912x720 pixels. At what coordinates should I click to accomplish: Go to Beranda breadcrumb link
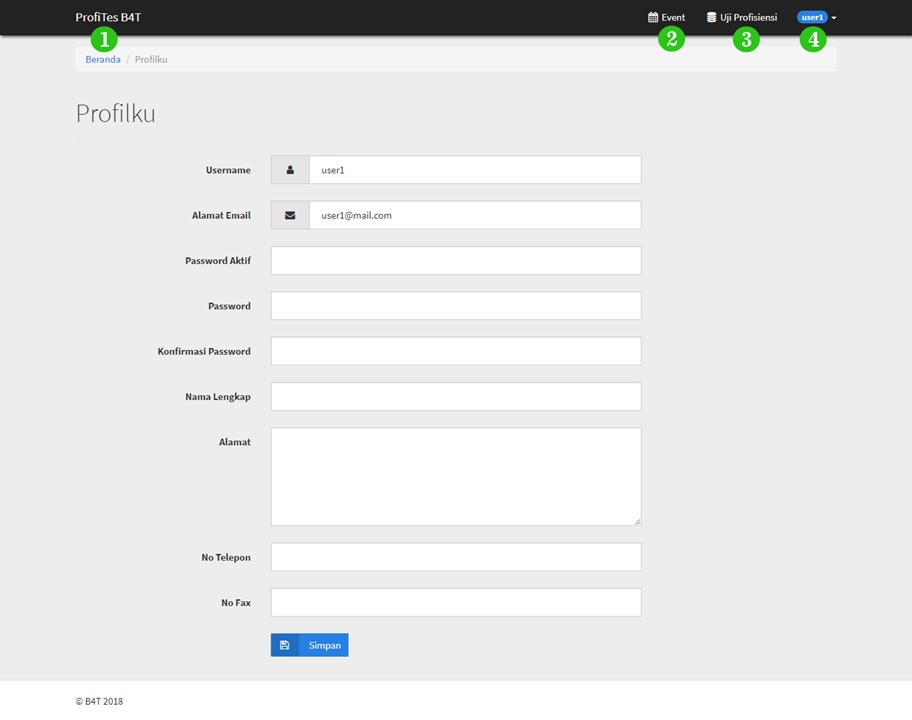103,59
